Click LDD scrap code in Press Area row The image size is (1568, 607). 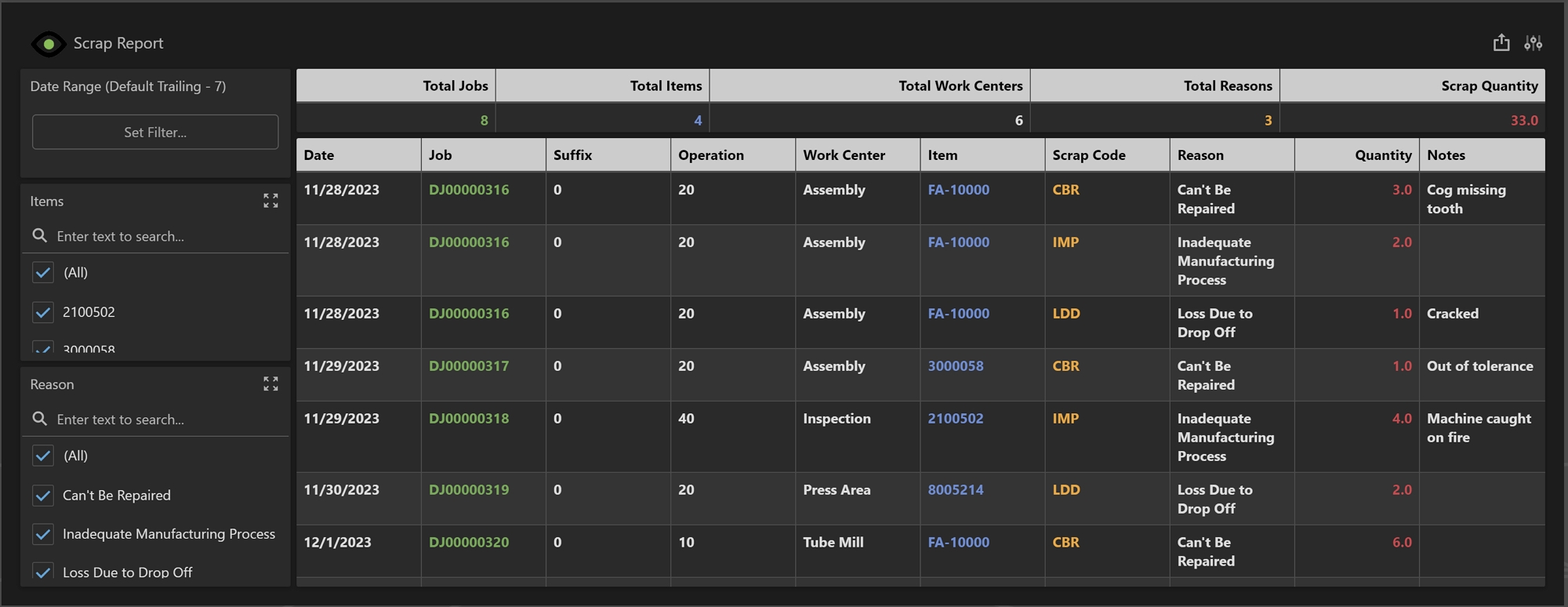click(1066, 490)
